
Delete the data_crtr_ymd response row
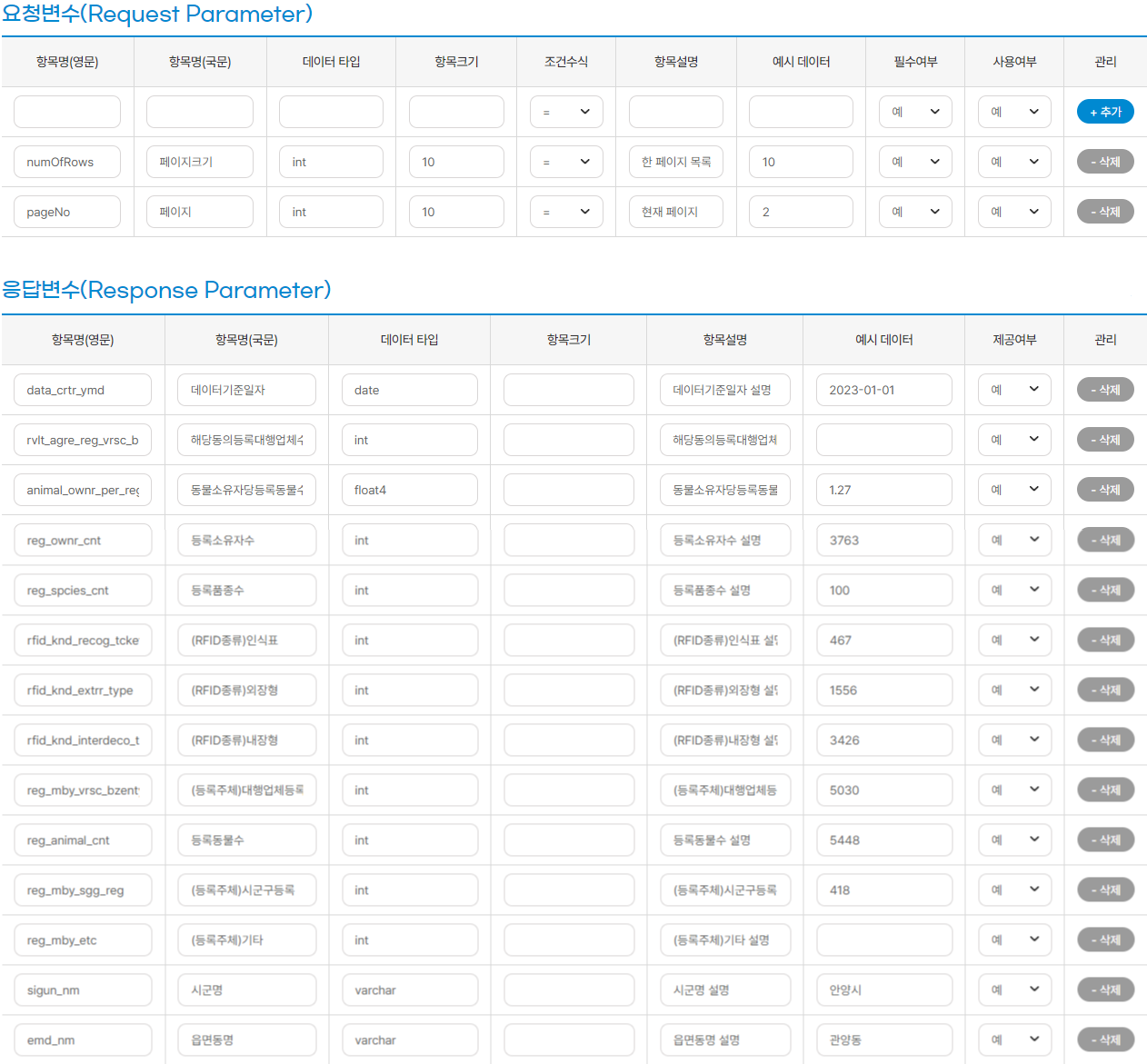point(1105,390)
